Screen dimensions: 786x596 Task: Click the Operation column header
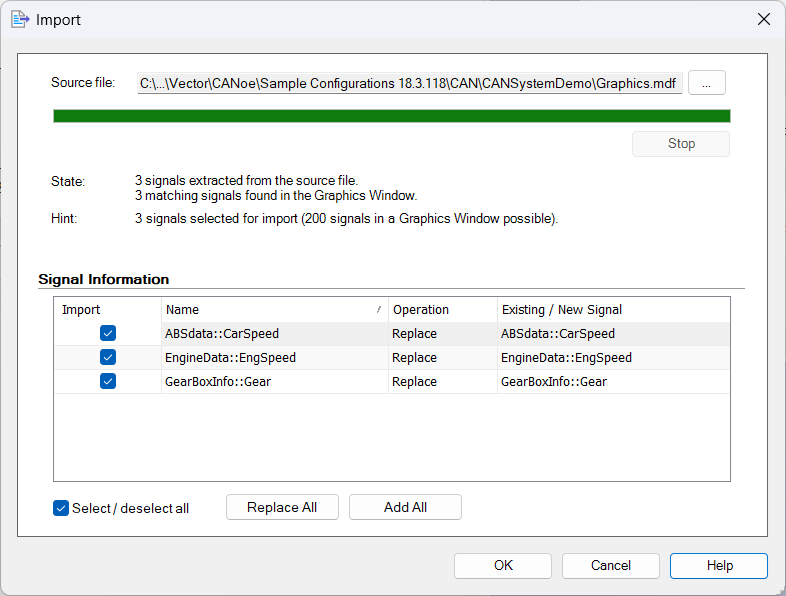[x=443, y=310]
